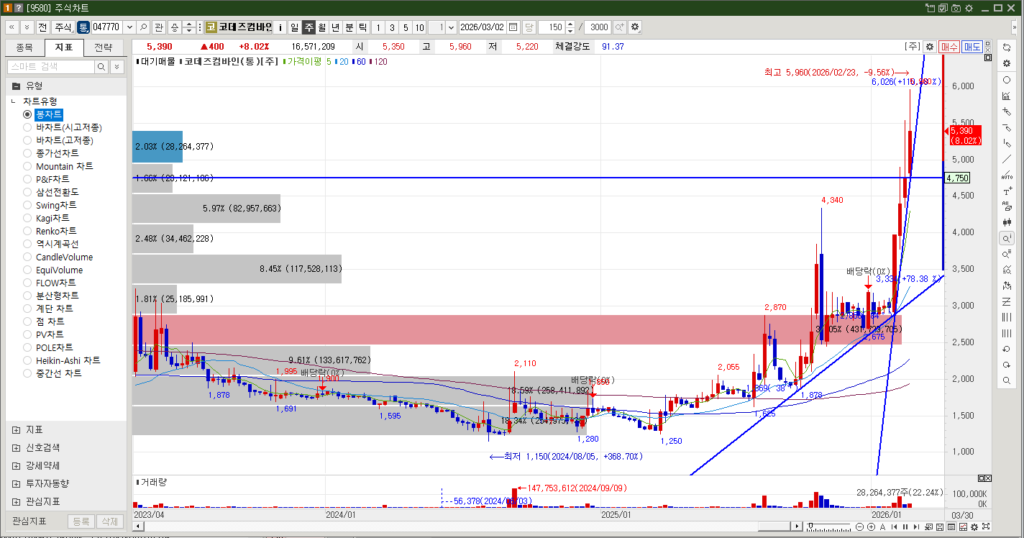Switch to the 종목 tab
1024x538 pixels.
point(25,47)
